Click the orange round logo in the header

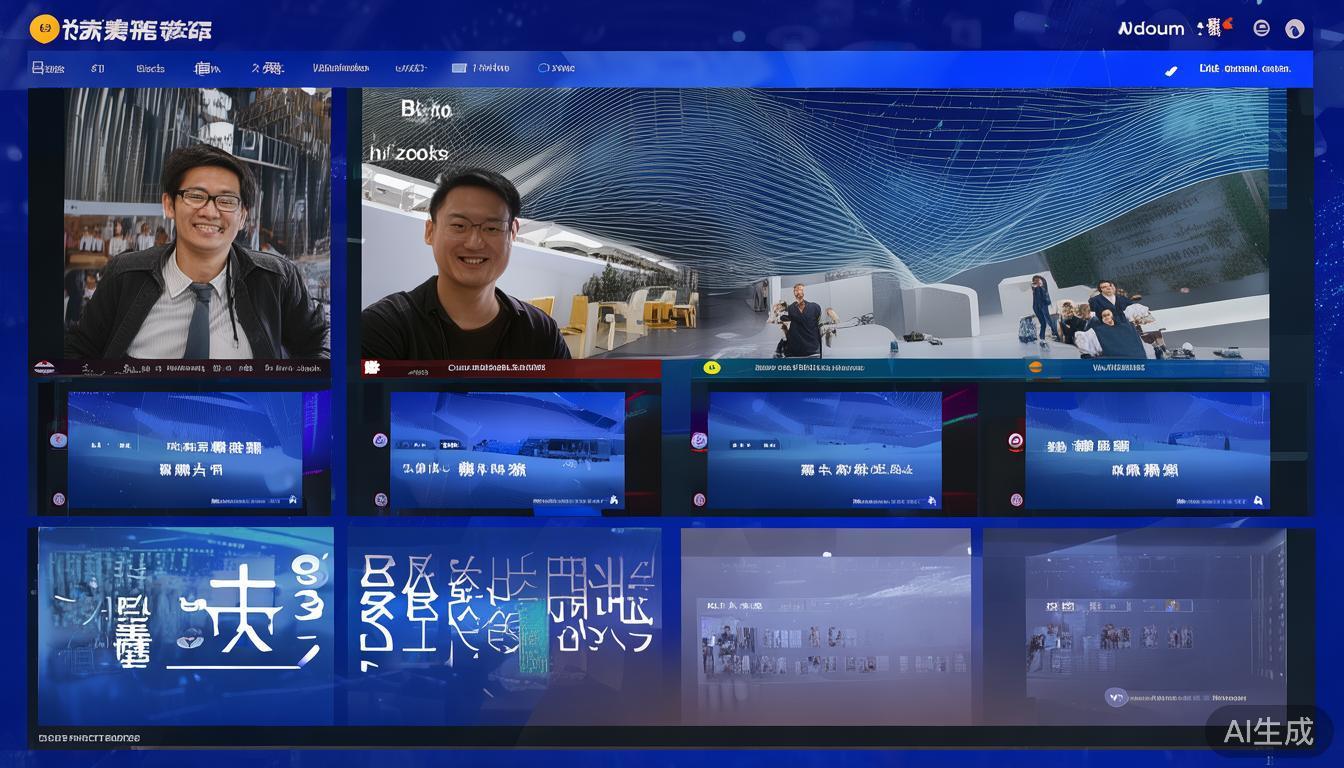[44, 29]
